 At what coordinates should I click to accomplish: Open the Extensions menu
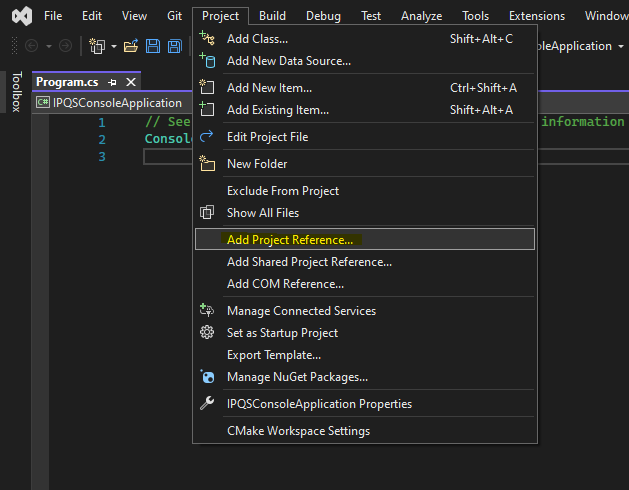[x=537, y=16]
